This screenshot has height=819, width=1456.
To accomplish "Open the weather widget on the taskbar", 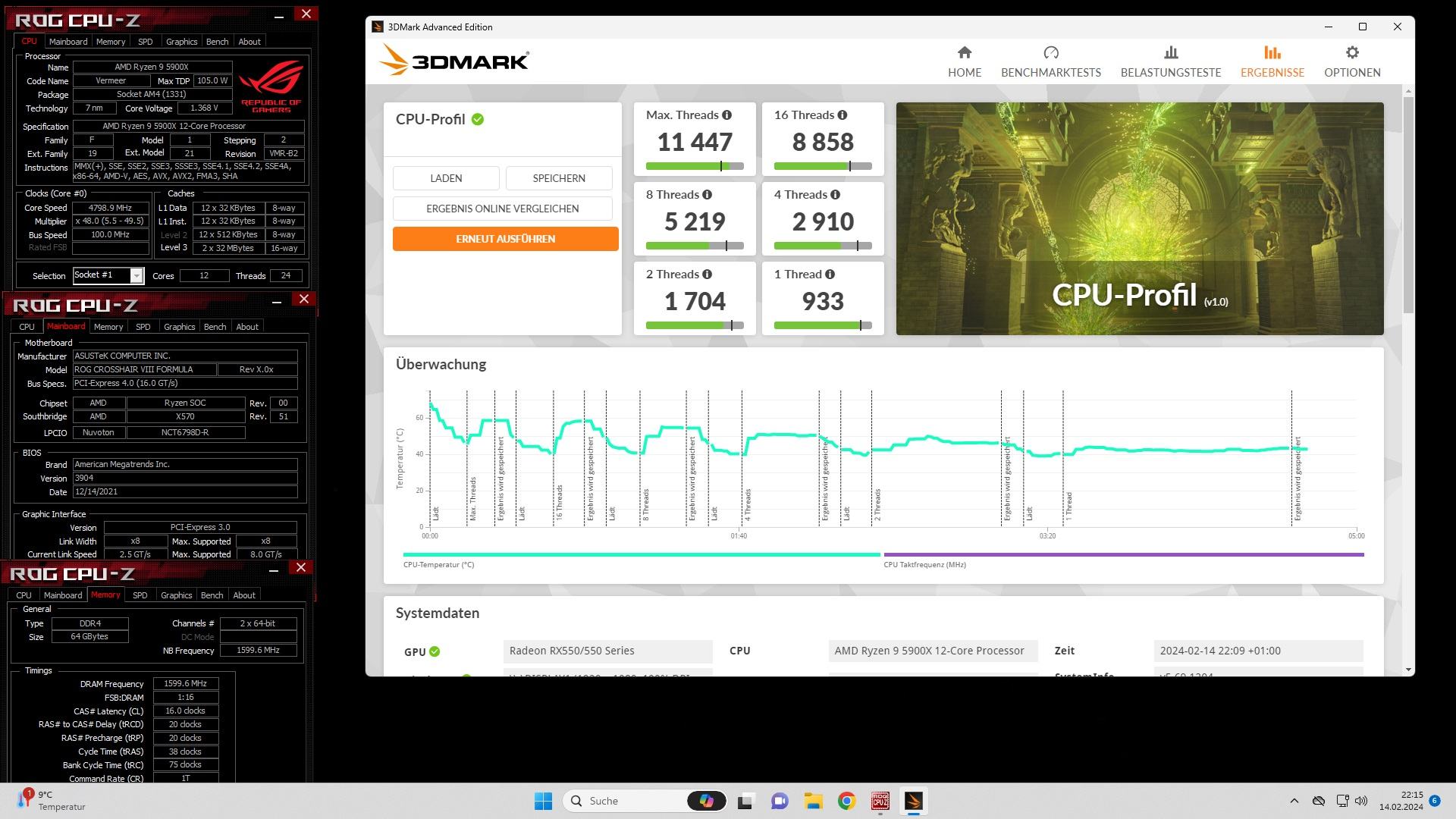I will 52,801.
